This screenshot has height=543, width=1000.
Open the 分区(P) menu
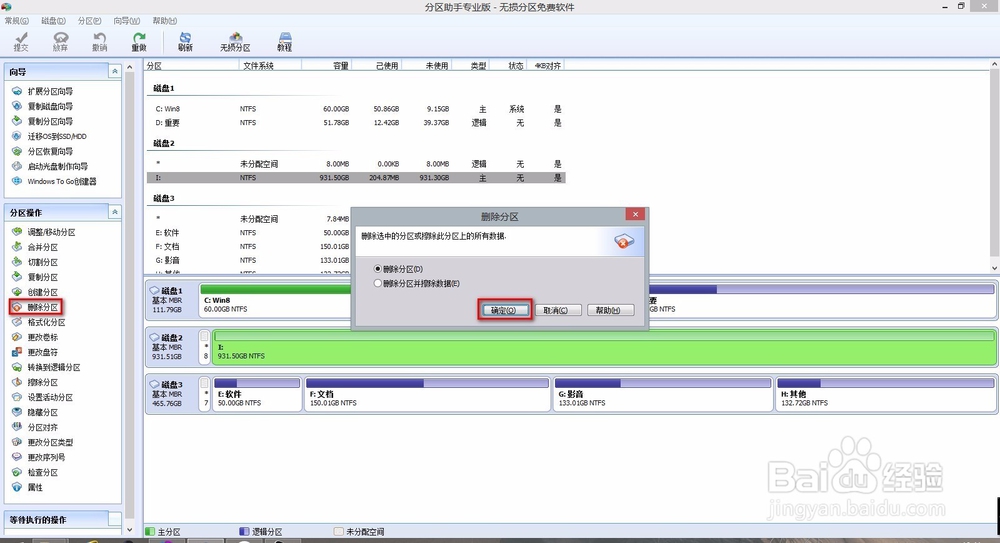pyautogui.click(x=89, y=21)
